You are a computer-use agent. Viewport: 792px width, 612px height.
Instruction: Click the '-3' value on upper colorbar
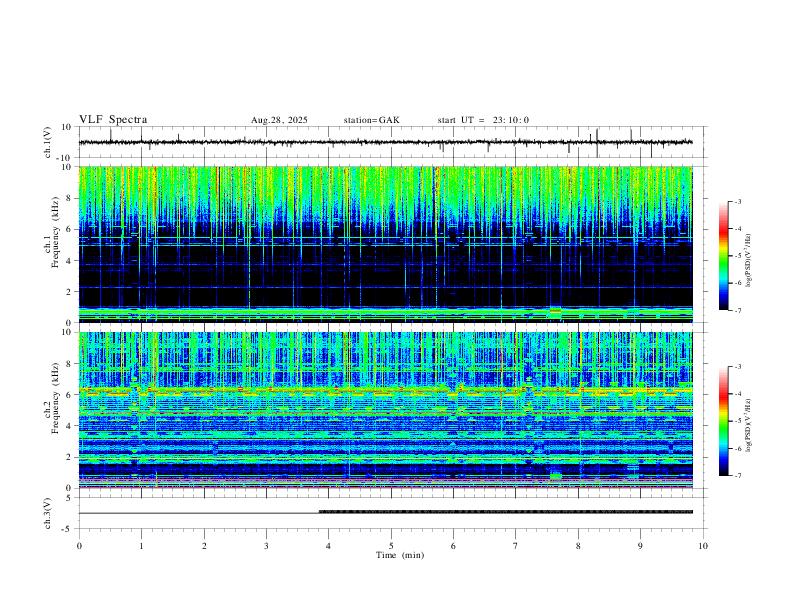[x=737, y=201]
